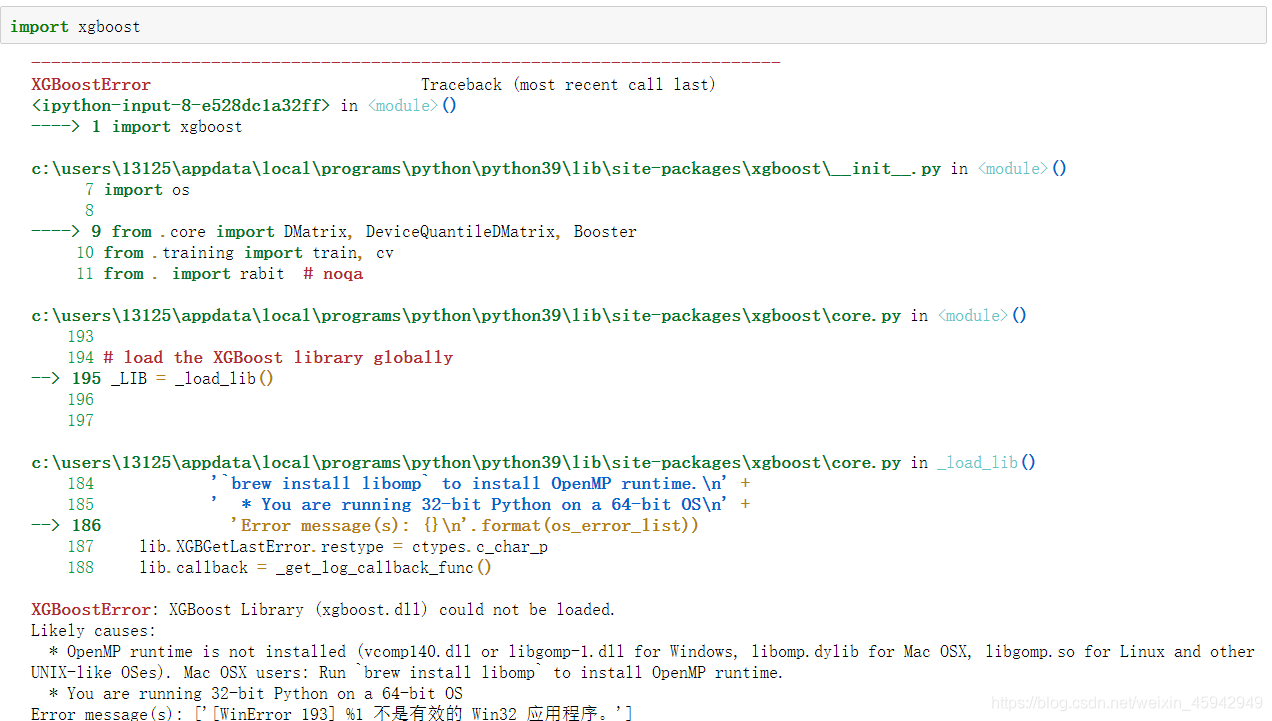This screenshot has width=1272, height=721.
Task: Click line number 186 in the traceback
Action: tap(86, 525)
